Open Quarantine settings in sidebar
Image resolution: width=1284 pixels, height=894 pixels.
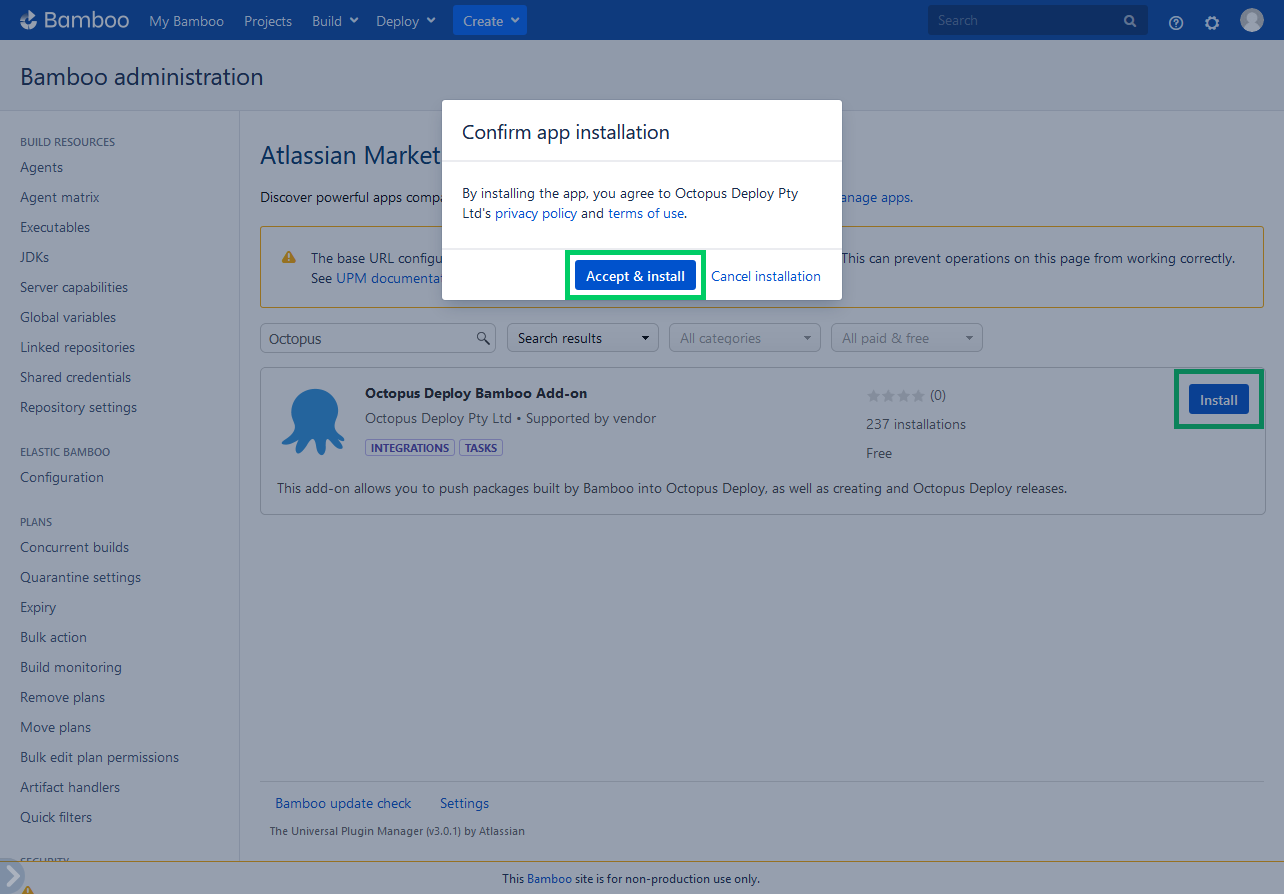(x=80, y=577)
